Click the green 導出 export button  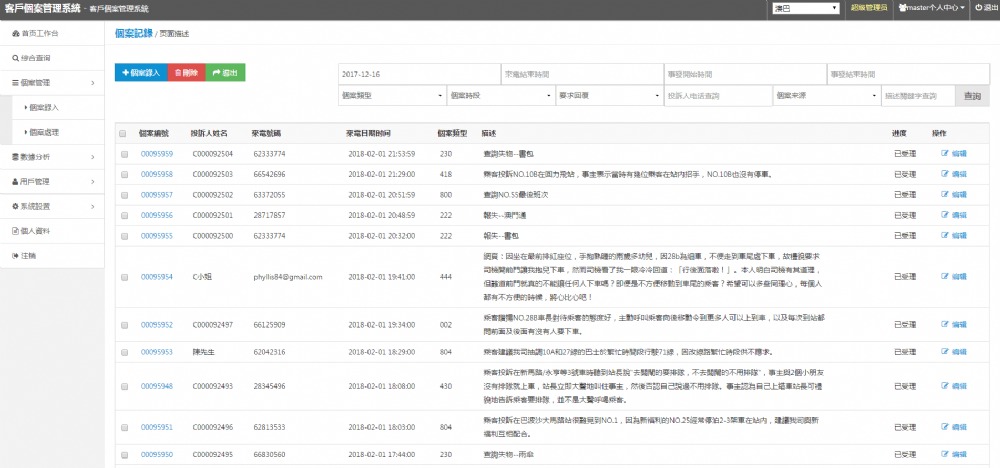tap(225, 73)
